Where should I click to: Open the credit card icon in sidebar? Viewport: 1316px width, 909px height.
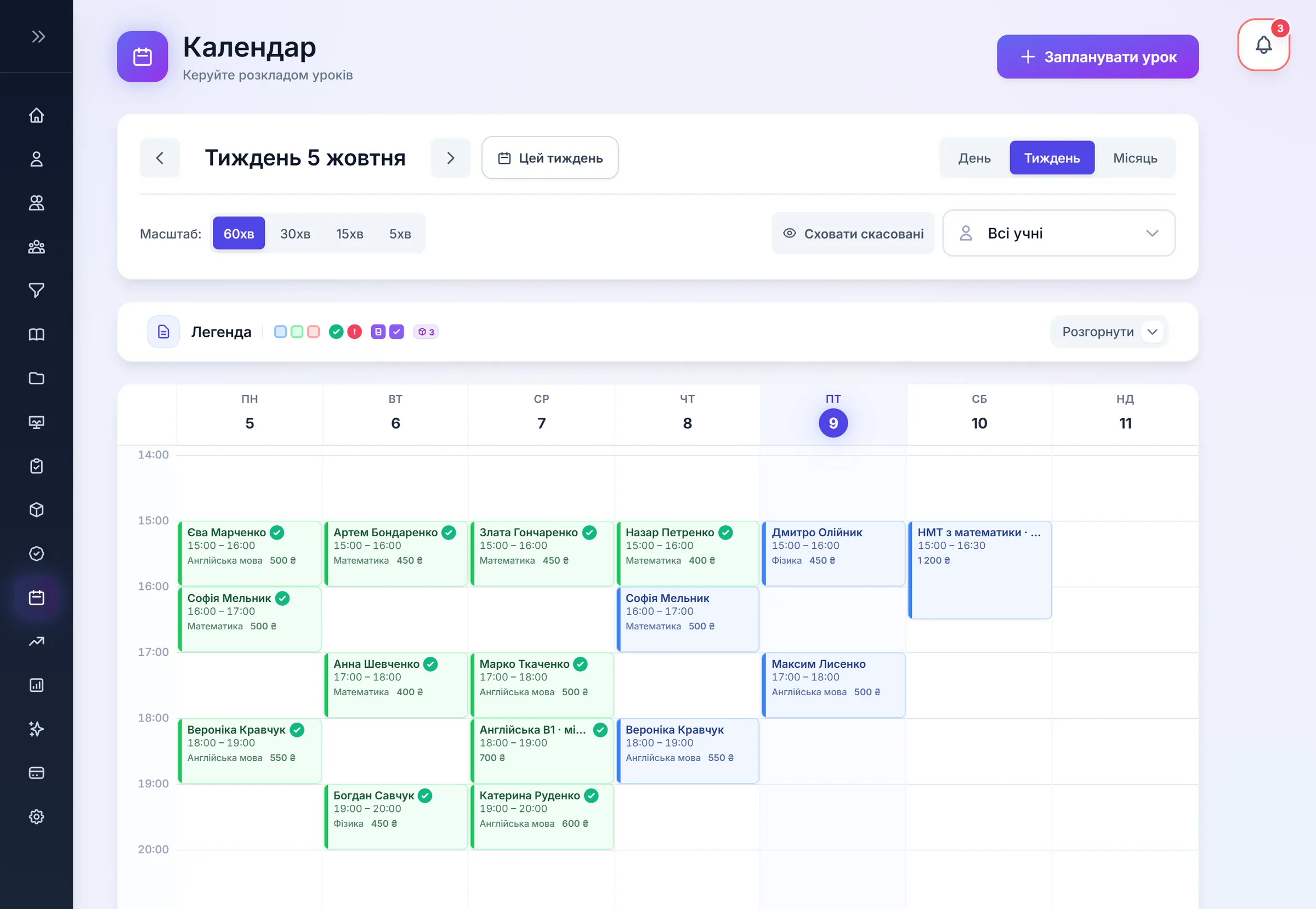[36, 773]
